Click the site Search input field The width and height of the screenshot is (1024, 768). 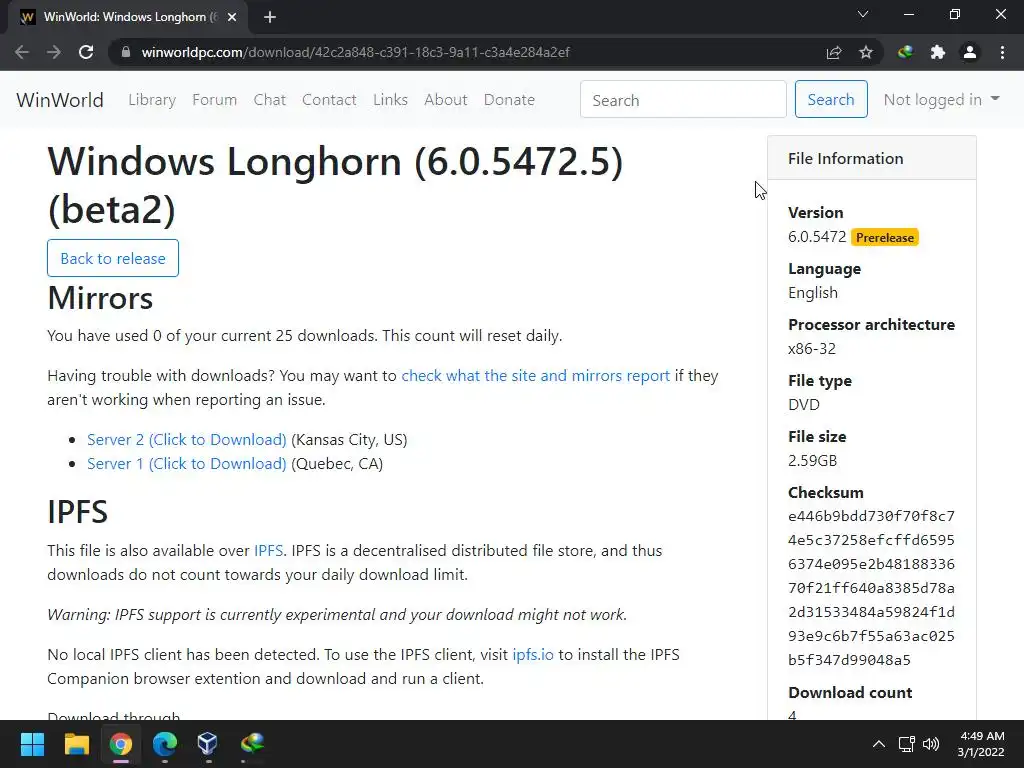[683, 100]
